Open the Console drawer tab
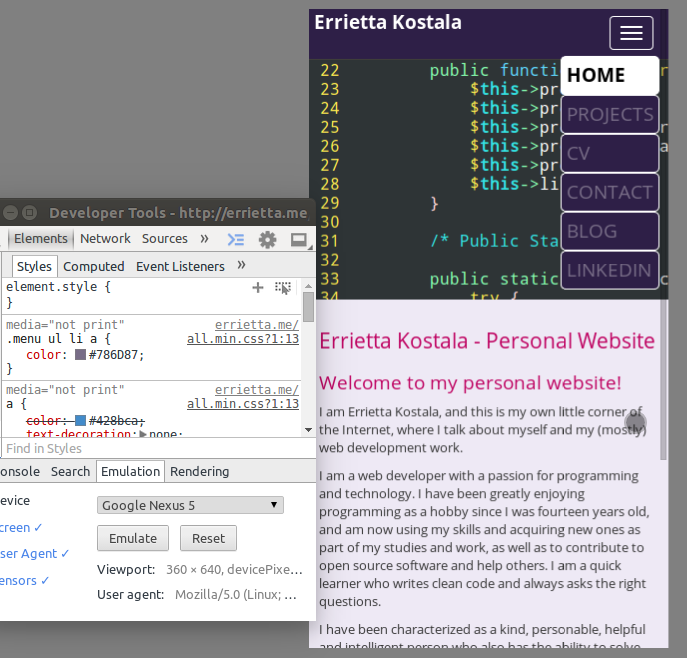Viewport: 687px width, 658px height. [x=20, y=471]
